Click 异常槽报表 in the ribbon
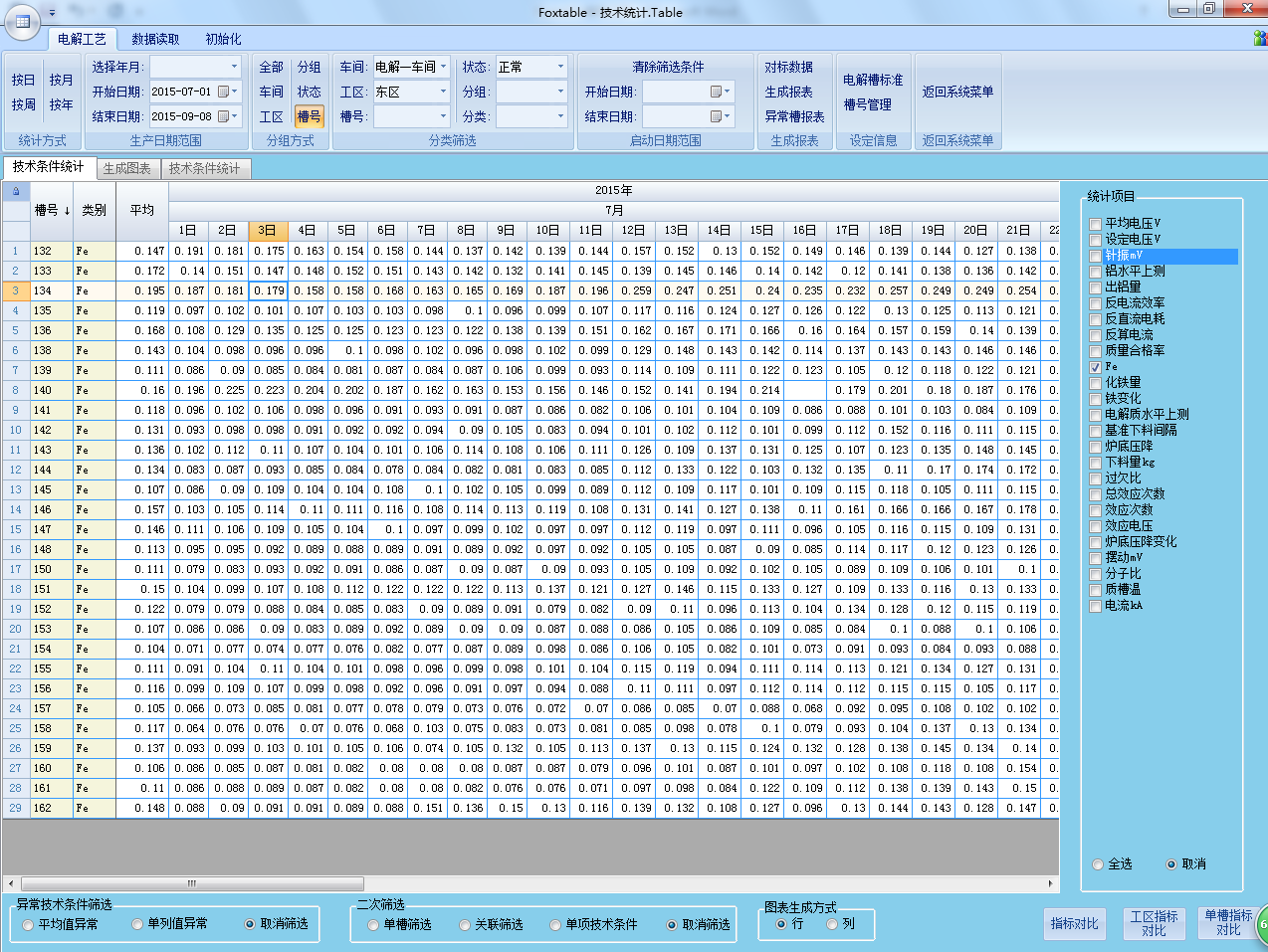The height and width of the screenshot is (952, 1268). pyautogui.click(x=794, y=116)
